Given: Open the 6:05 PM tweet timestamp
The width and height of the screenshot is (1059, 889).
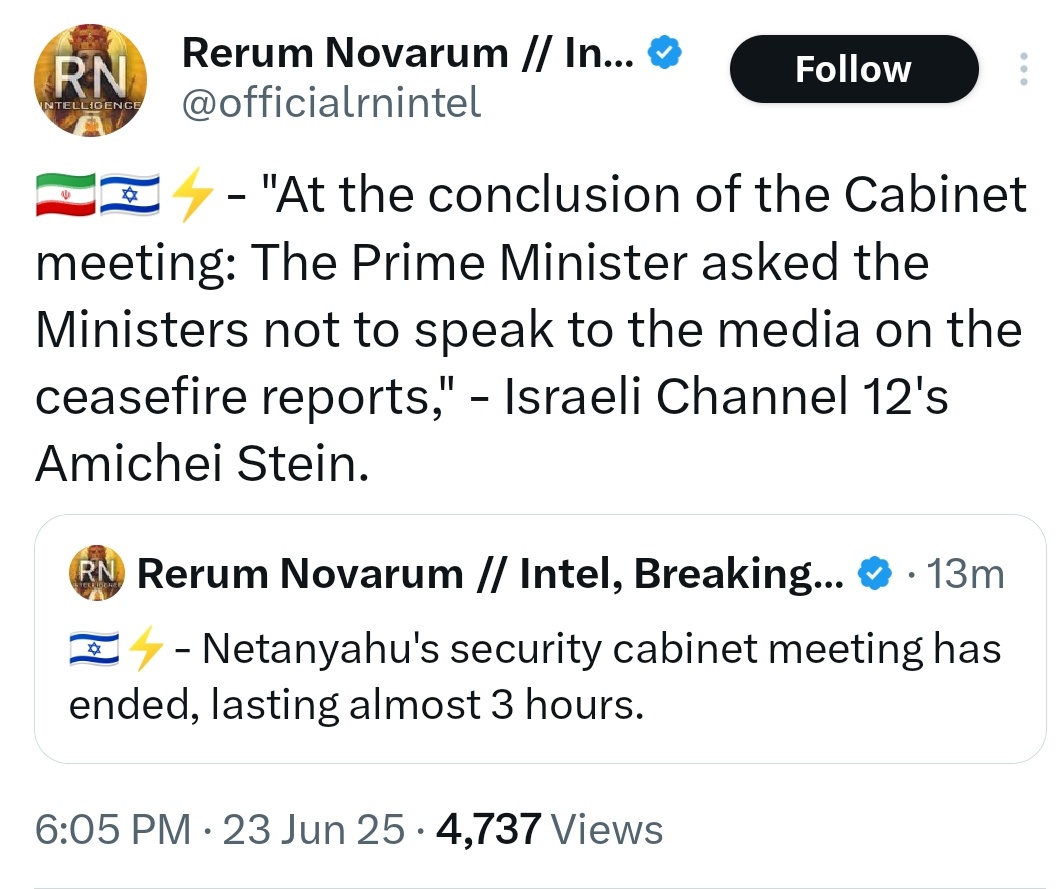Looking at the screenshot, I should point(113,829).
